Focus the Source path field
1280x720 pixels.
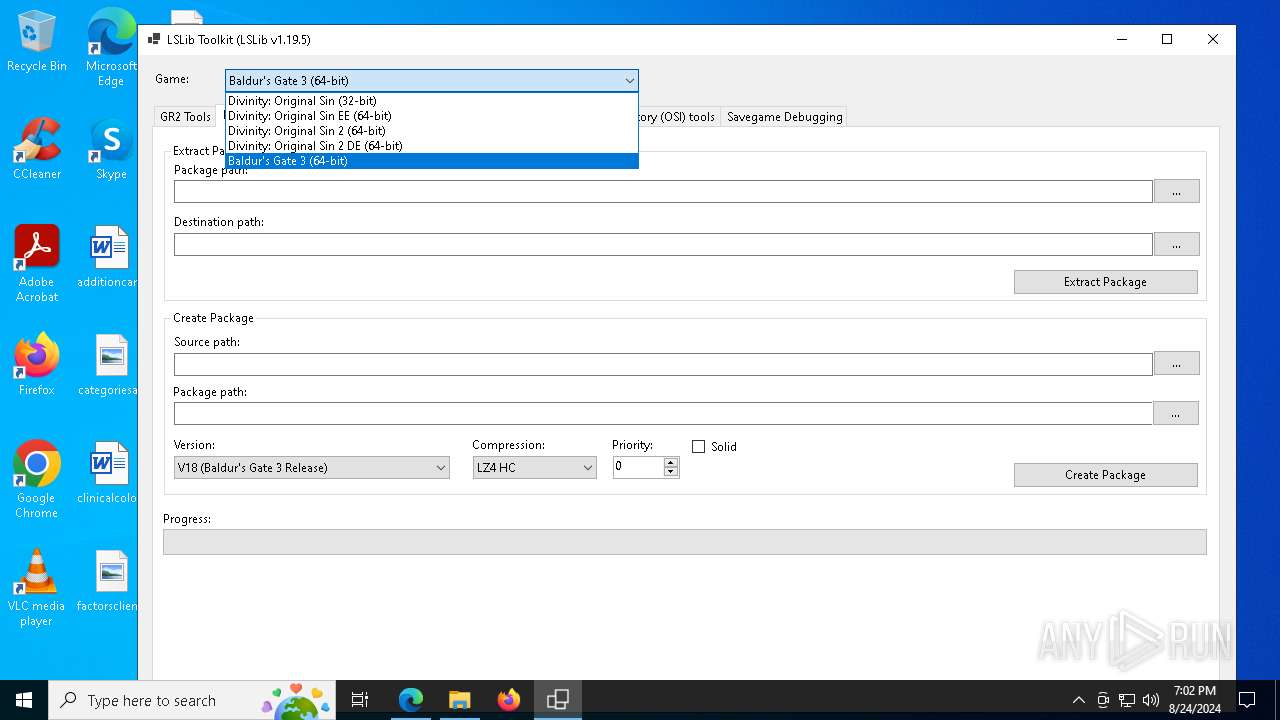[x=663, y=364]
